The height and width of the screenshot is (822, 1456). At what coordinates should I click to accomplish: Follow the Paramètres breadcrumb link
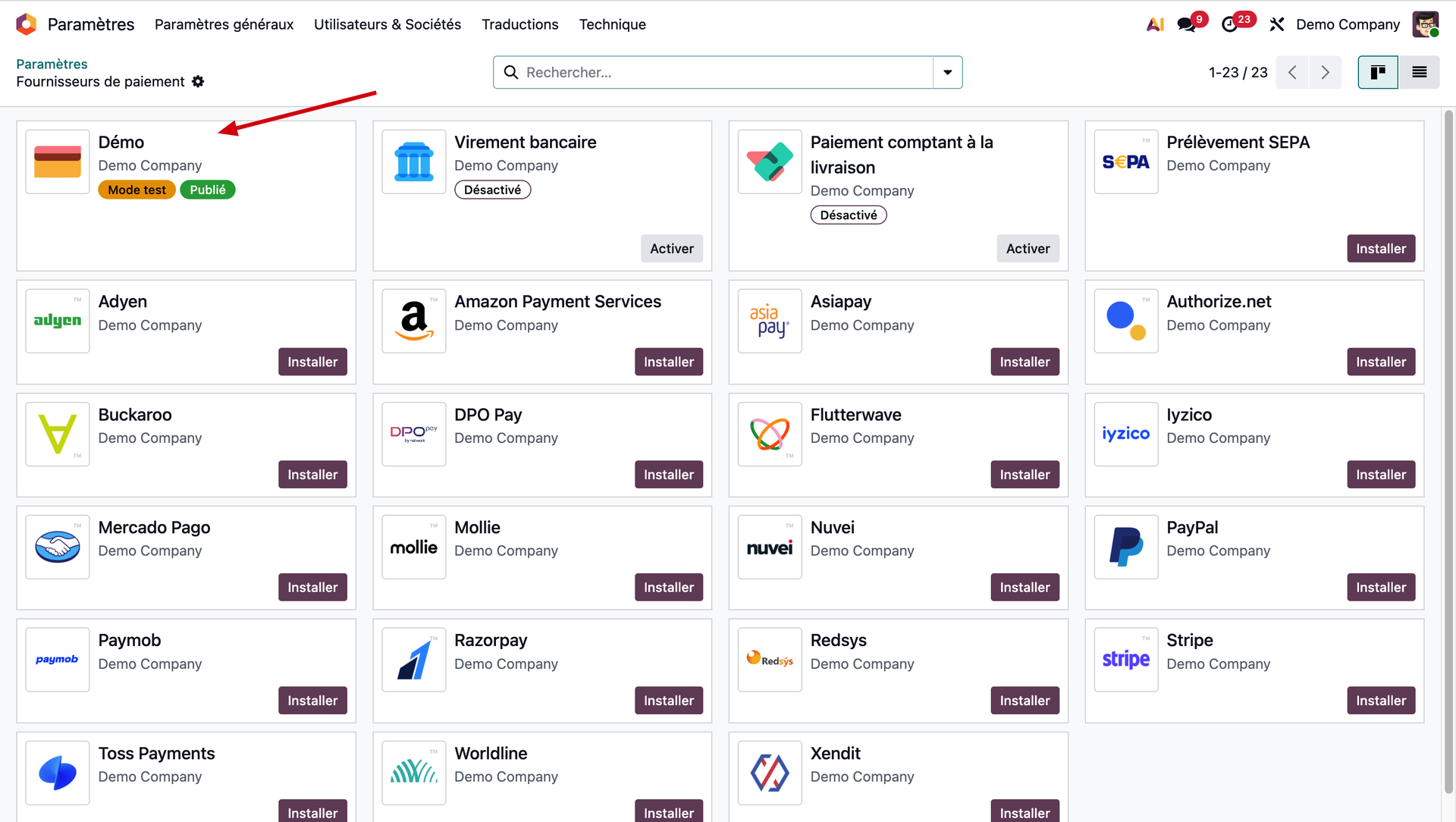pyautogui.click(x=52, y=64)
